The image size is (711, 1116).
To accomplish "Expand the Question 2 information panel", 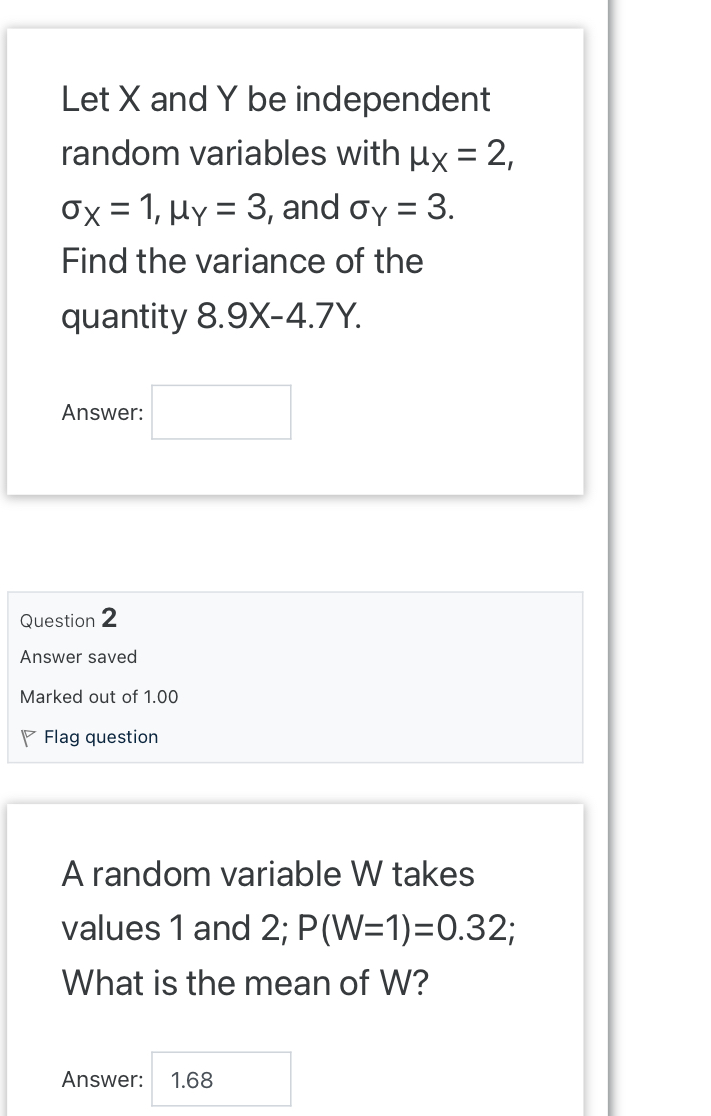I will pos(295,676).
